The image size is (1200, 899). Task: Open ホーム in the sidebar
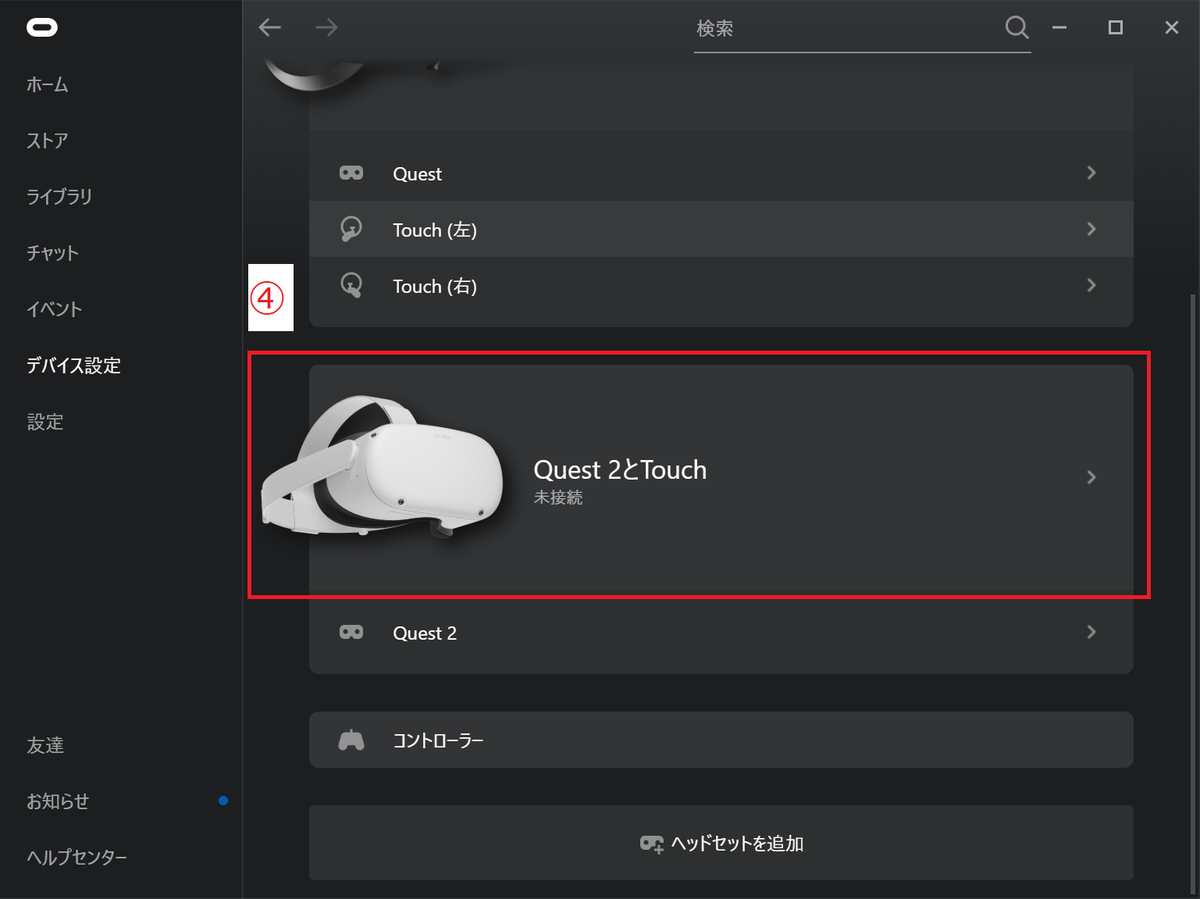point(47,85)
